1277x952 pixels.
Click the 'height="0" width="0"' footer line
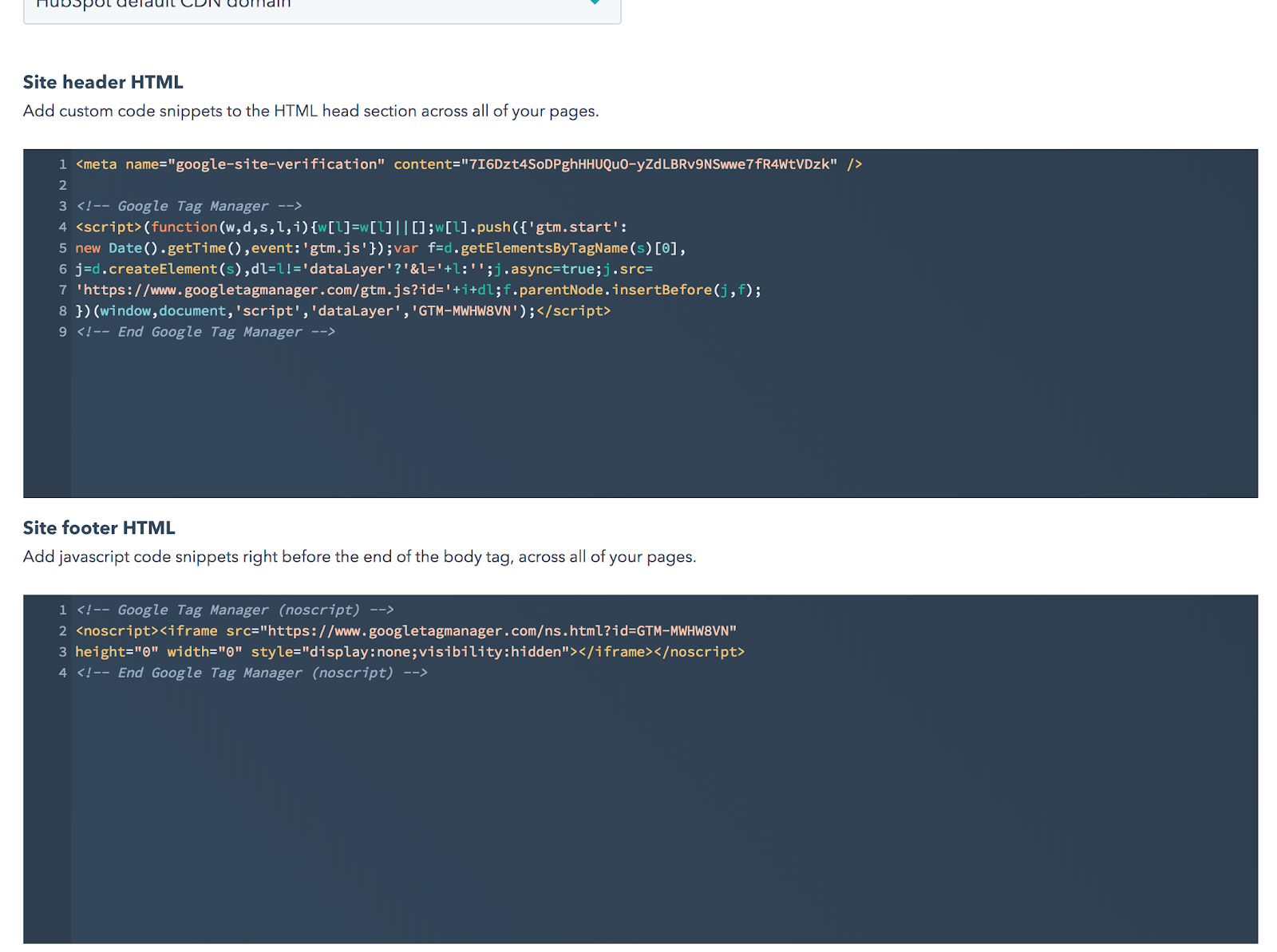pyautogui.click(x=409, y=652)
